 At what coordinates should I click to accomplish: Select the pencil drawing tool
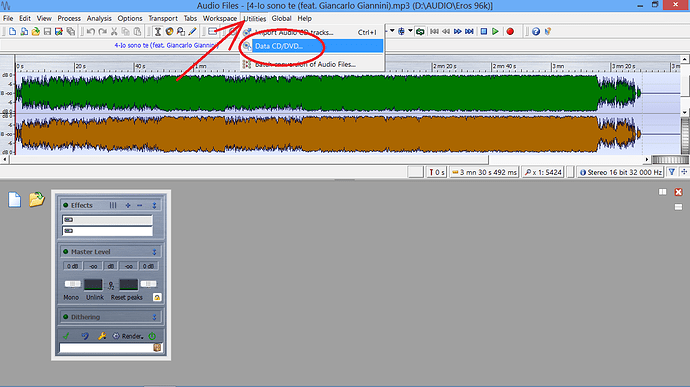coord(192,32)
